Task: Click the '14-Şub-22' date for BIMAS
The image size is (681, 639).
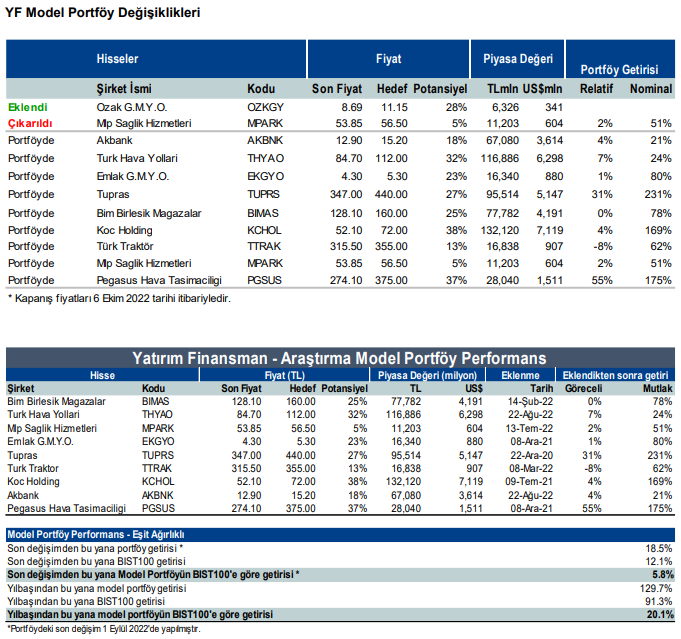Action: [x=530, y=401]
